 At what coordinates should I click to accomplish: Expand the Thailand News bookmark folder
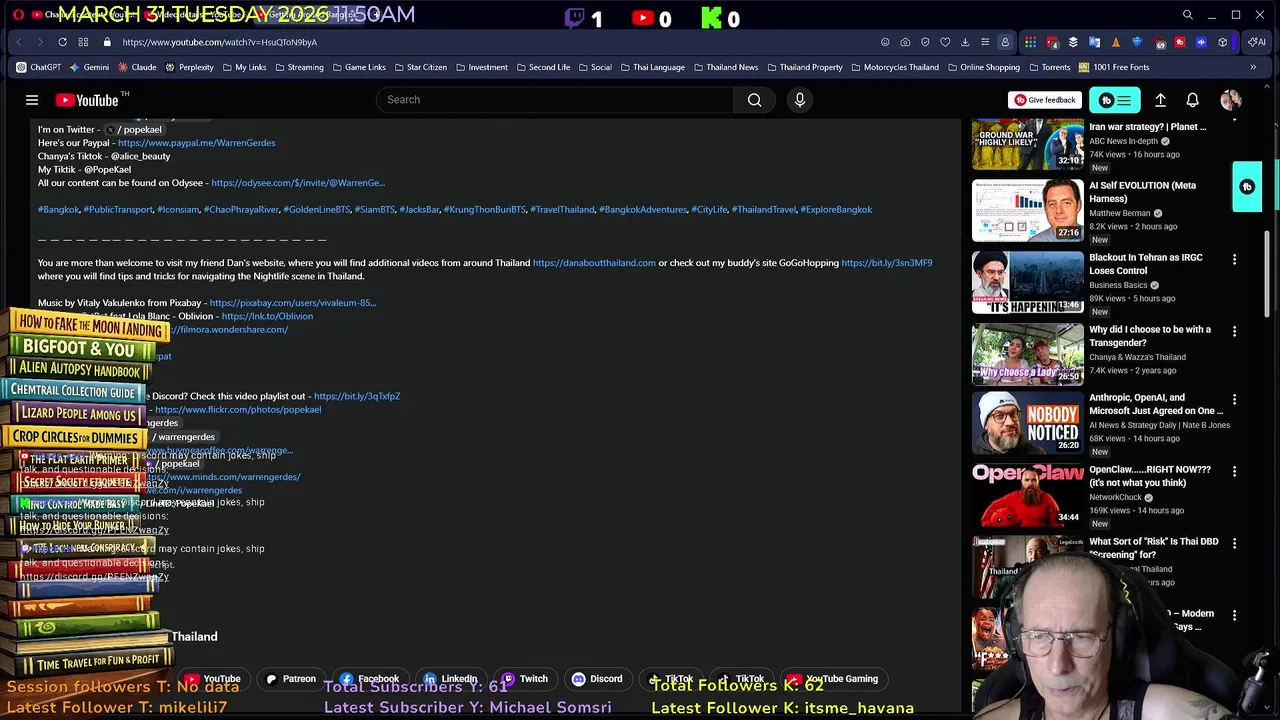coord(726,67)
